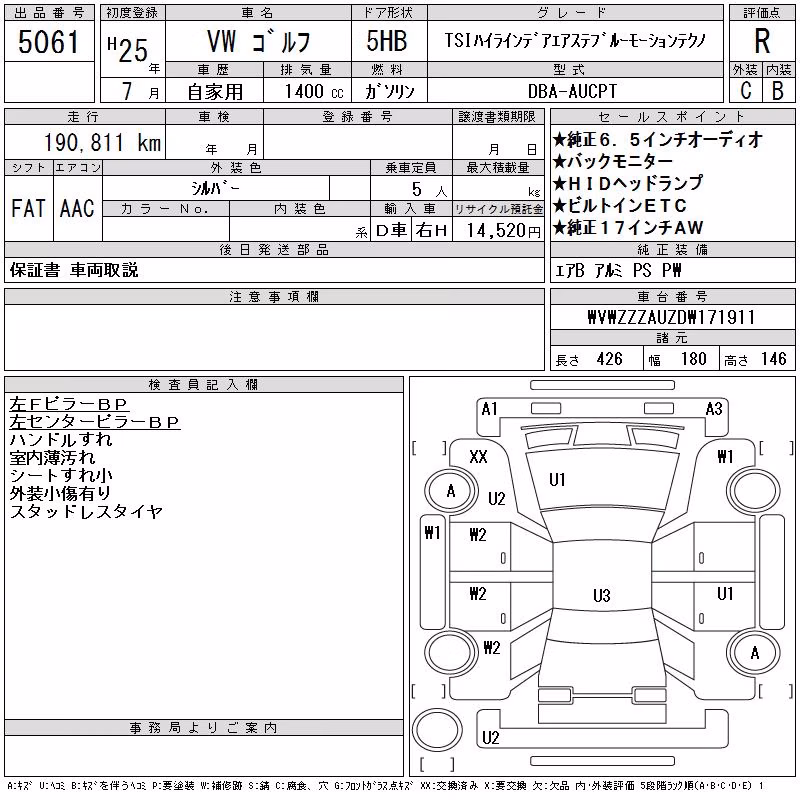Click the セールスポイント header
The width and height of the screenshot is (800, 800).
point(672,117)
